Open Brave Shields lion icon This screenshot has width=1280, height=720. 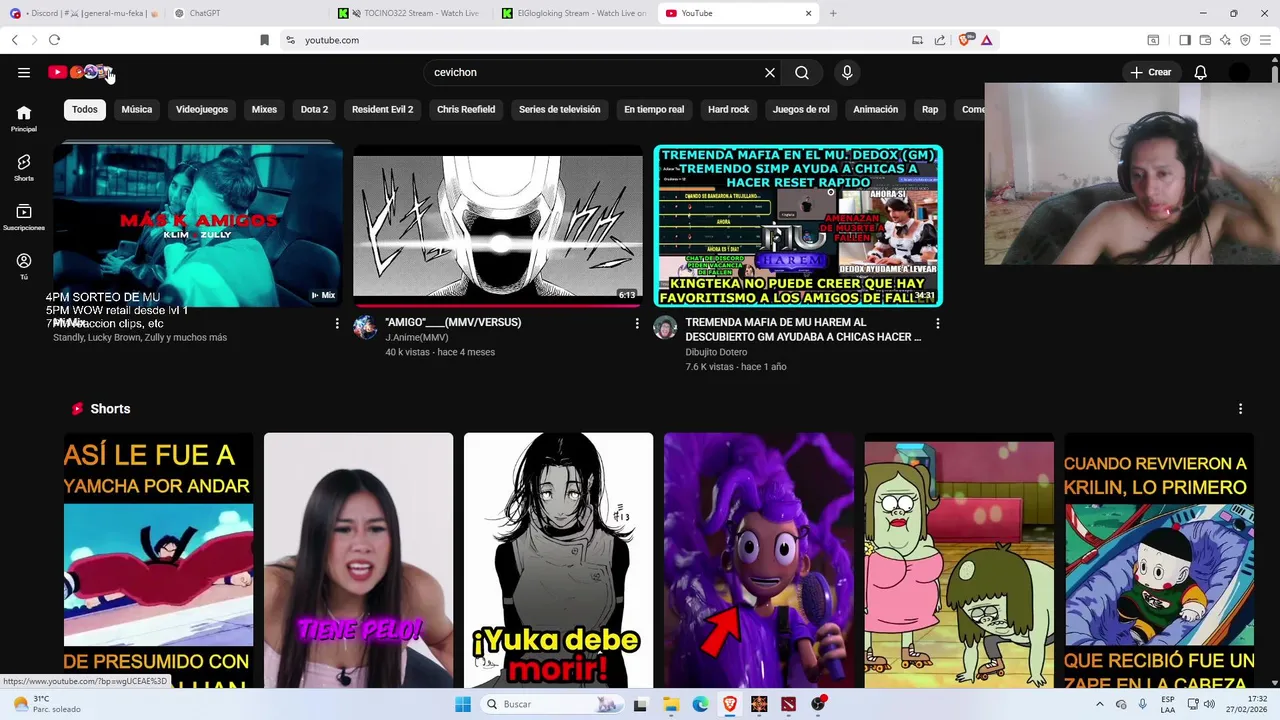click(x=965, y=40)
